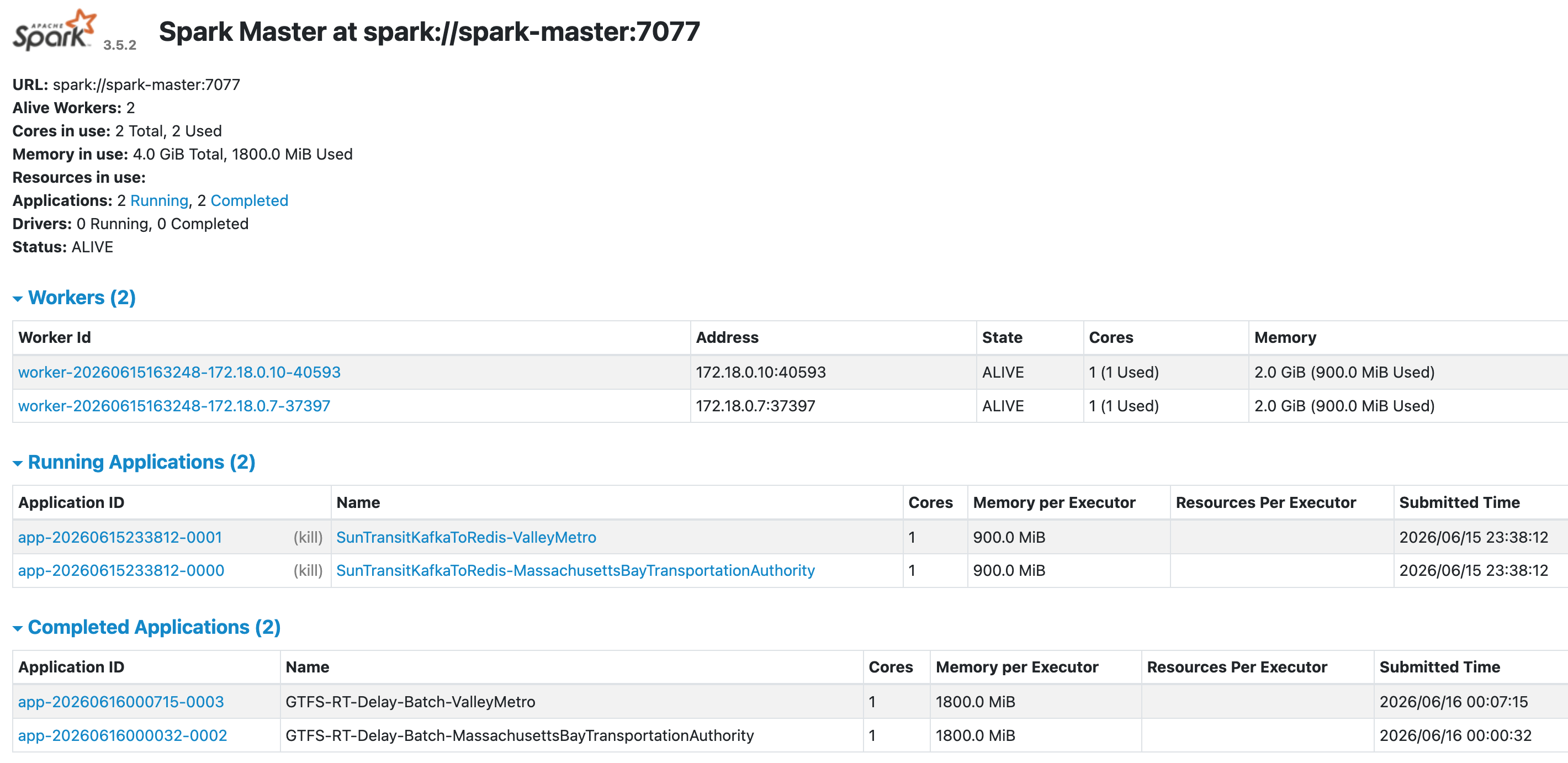Open completed application app-20260616000032-0002
Image resolution: width=1568 pixels, height=763 pixels.
[x=123, y=735]
